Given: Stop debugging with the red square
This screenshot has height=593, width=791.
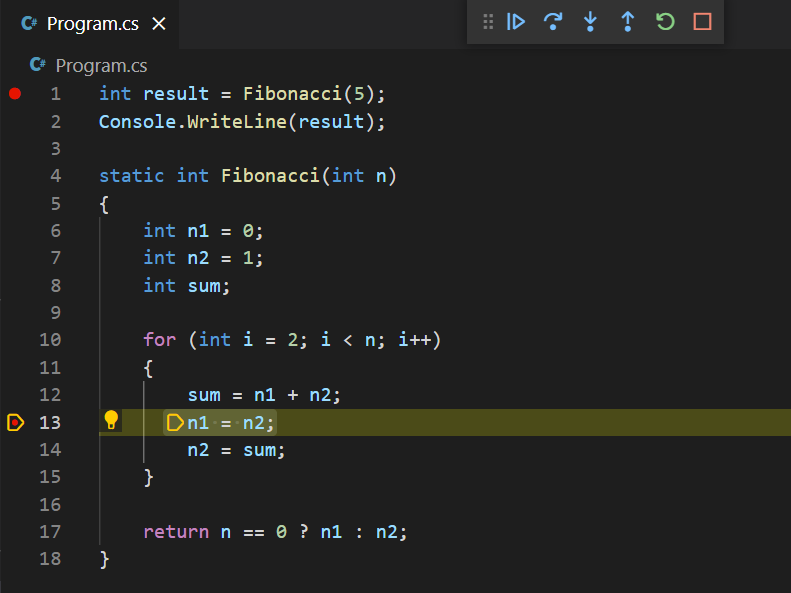Looking at the screenshot, I should tap(702, 21).
